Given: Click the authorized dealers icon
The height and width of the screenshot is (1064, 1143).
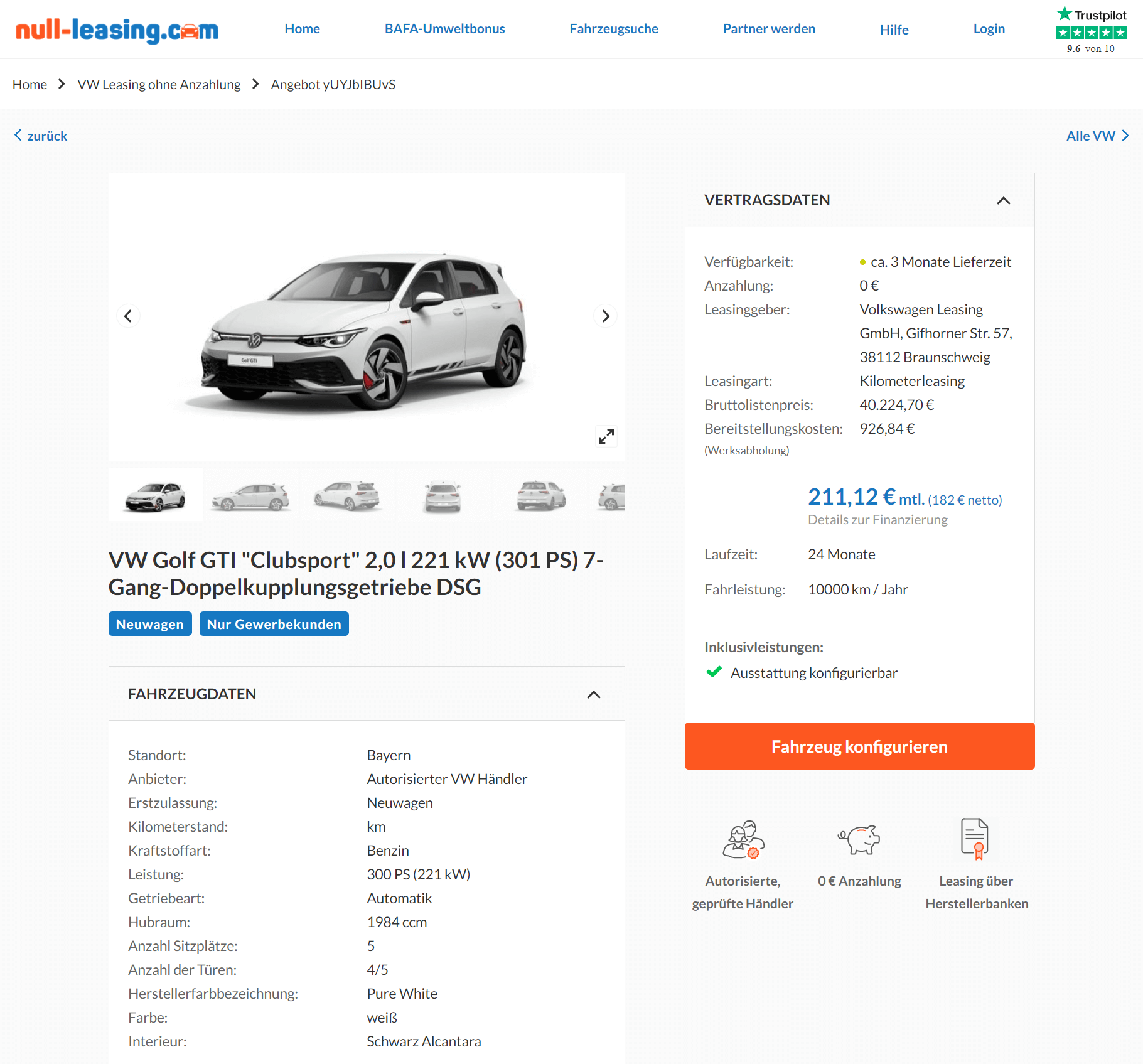Looking at the screenshot, I should [x=743, y=840].
